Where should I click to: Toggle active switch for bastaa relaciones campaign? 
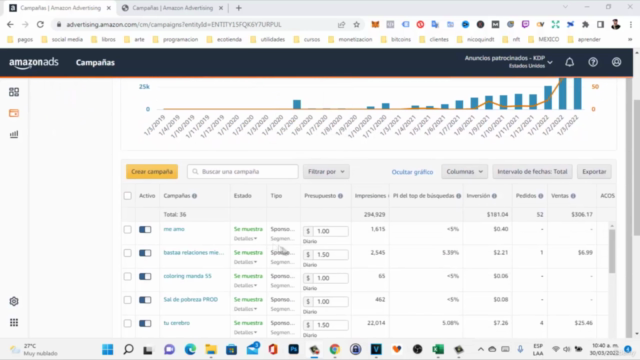coord(145,253)
